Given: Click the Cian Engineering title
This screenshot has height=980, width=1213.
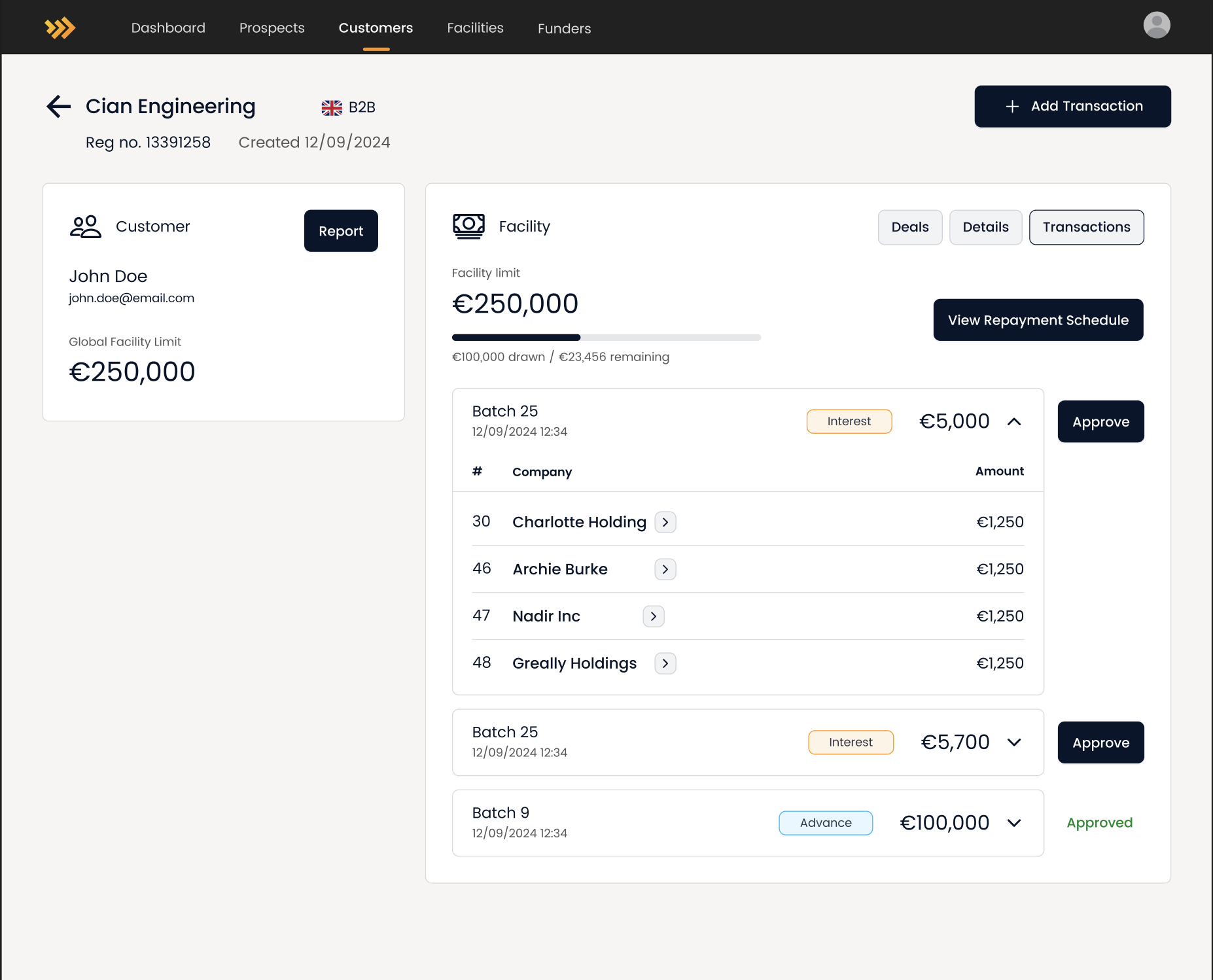Looking at the screenshot, I should (x=170, y=106).
